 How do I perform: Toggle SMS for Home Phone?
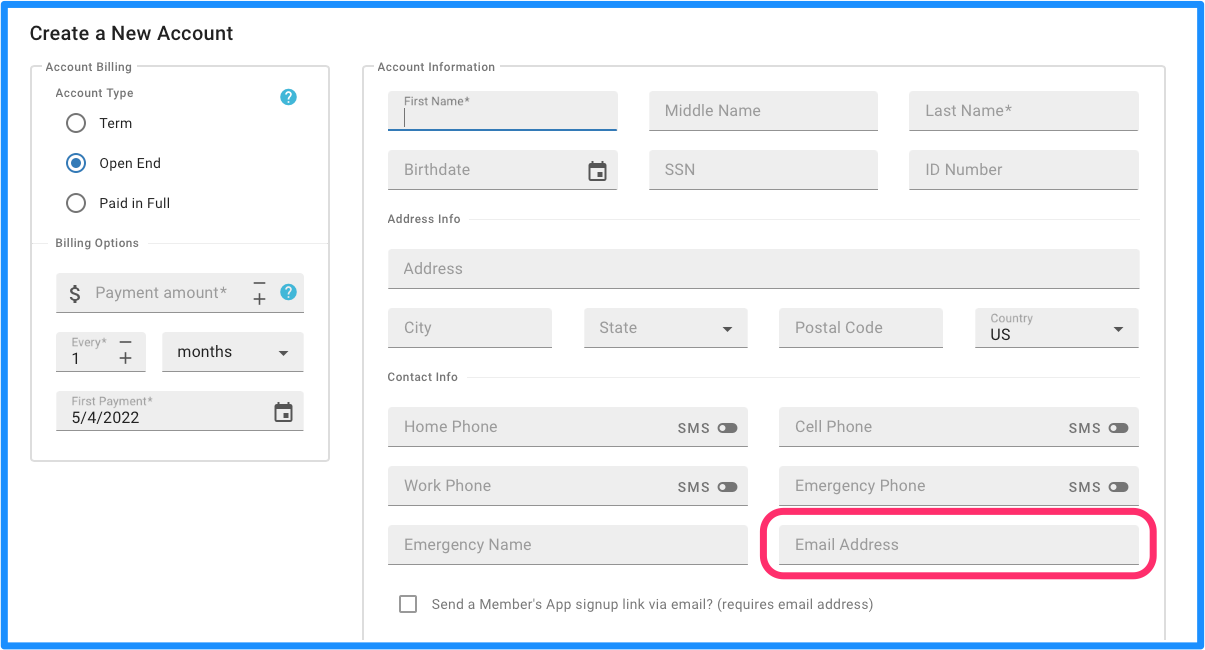click(x=729, y=427)
